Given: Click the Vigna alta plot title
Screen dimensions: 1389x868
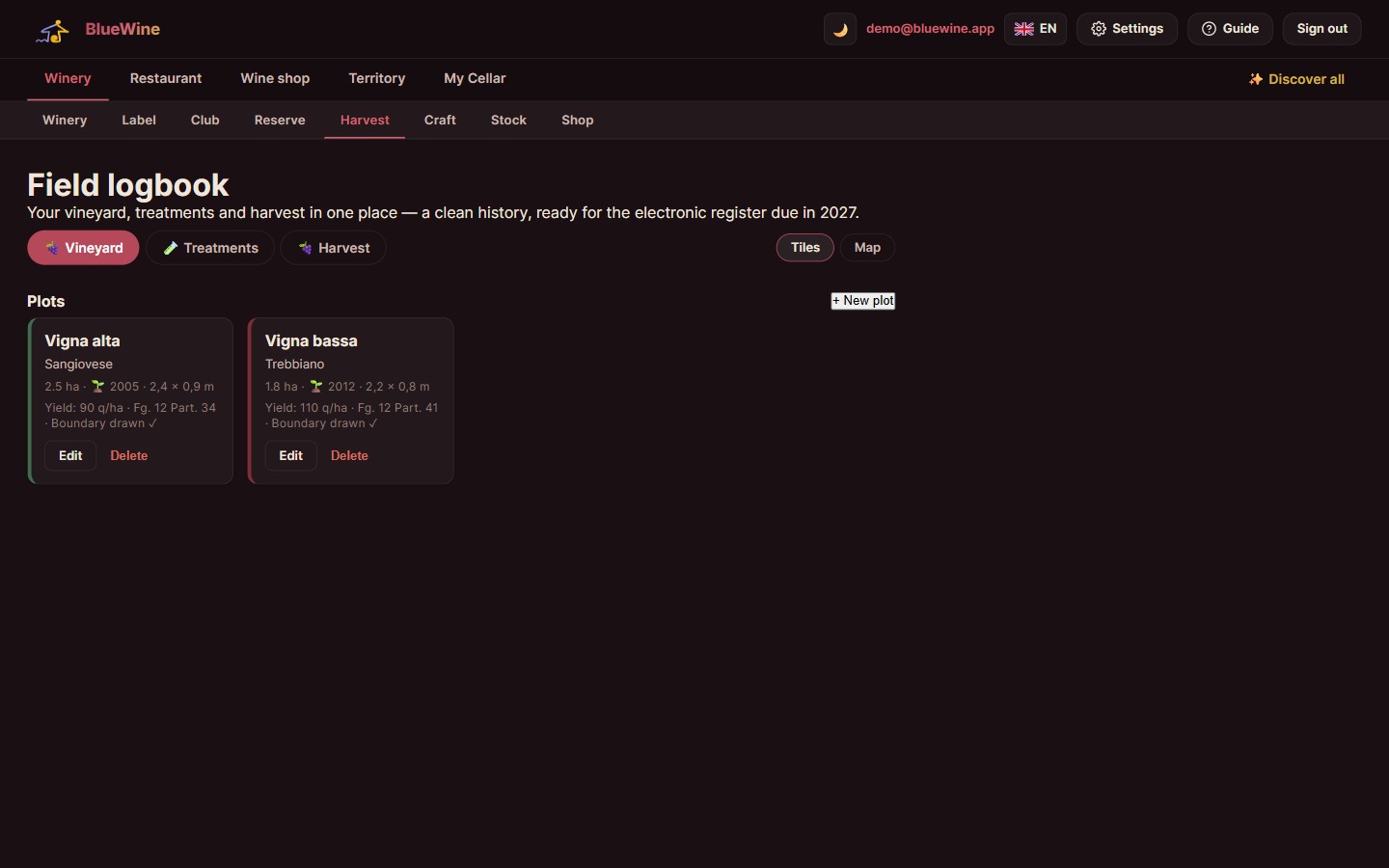Looking at the screenshot, I should (x=82, y=340).
